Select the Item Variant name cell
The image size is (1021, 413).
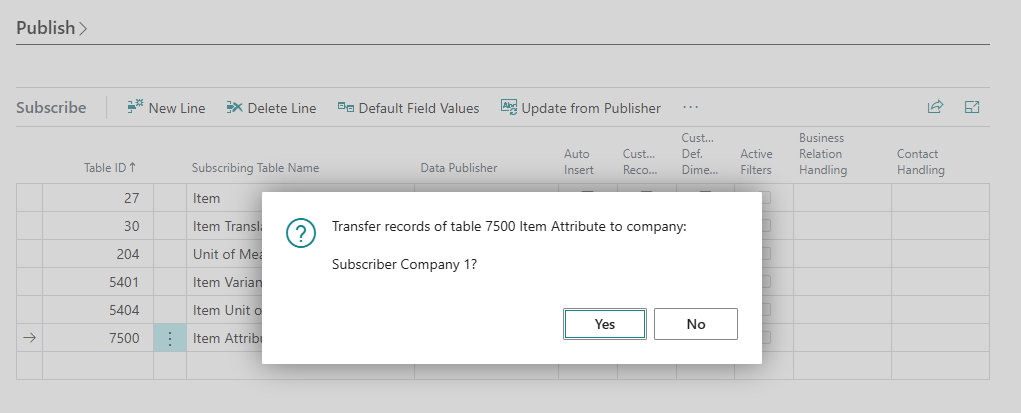(x=225, y=282)
